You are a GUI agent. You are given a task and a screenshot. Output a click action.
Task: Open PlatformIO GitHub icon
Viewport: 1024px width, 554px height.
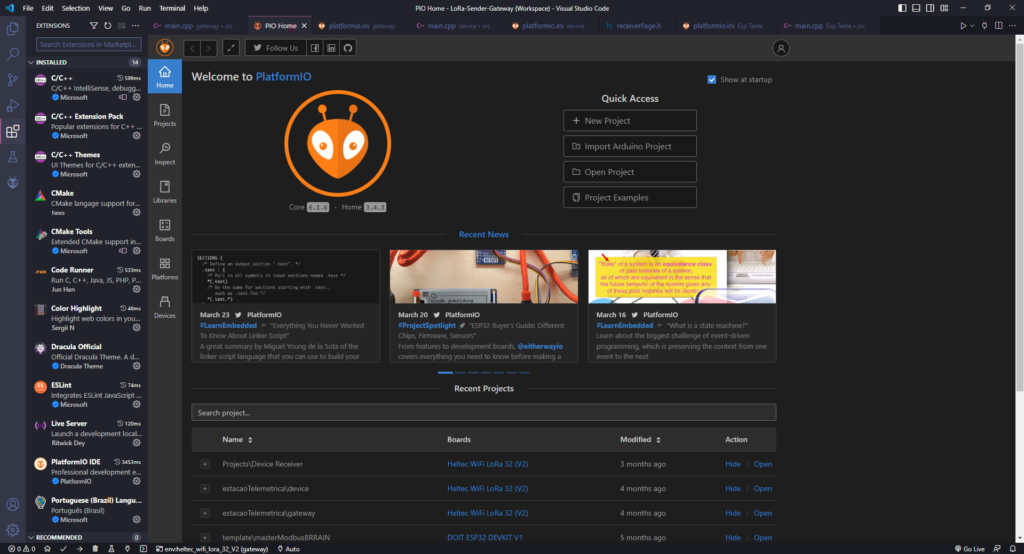(x=348, y=48)
